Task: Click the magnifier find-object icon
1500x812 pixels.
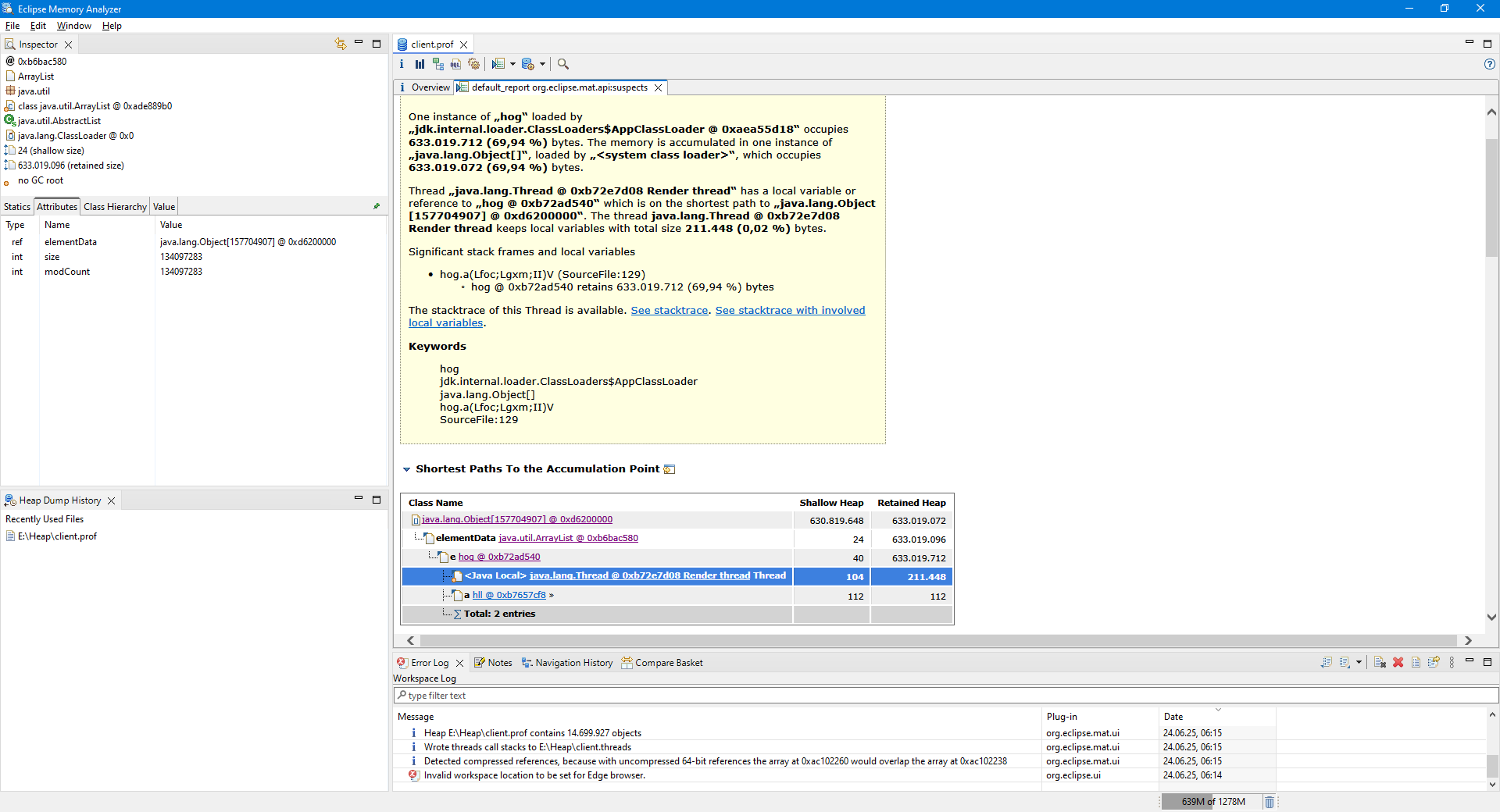Action: click(x=563, y=64)
